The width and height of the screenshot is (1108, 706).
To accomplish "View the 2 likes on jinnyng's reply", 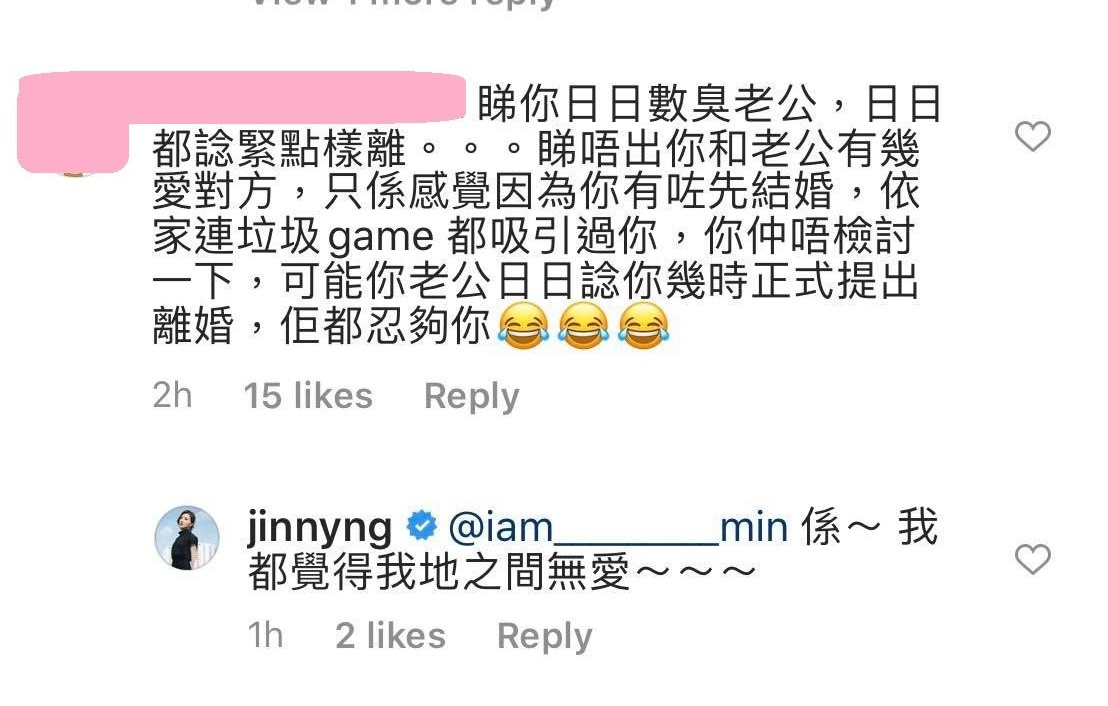I will click(391, 635).
